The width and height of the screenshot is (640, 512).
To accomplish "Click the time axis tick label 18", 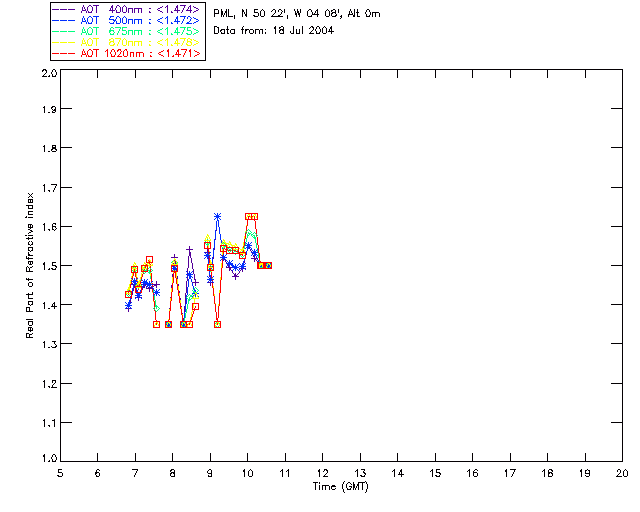I will [547, 473].
